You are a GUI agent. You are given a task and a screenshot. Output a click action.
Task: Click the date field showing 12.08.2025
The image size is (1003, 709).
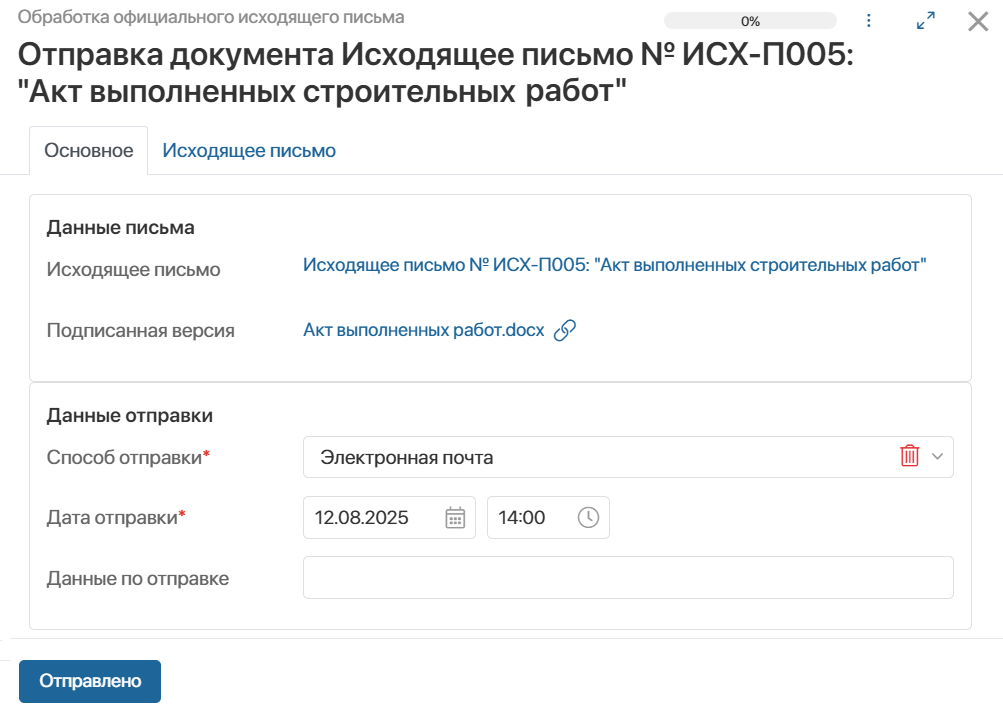pyautogui.click(x=372, y=518)
